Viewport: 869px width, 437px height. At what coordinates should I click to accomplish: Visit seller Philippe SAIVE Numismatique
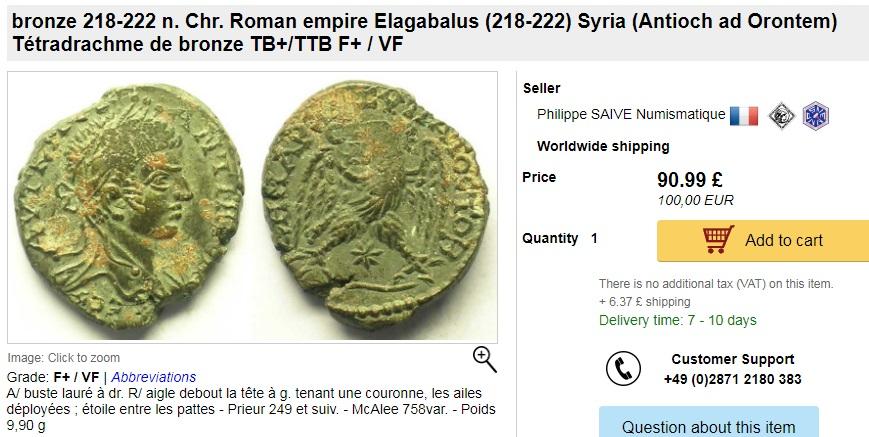(631, 114)
